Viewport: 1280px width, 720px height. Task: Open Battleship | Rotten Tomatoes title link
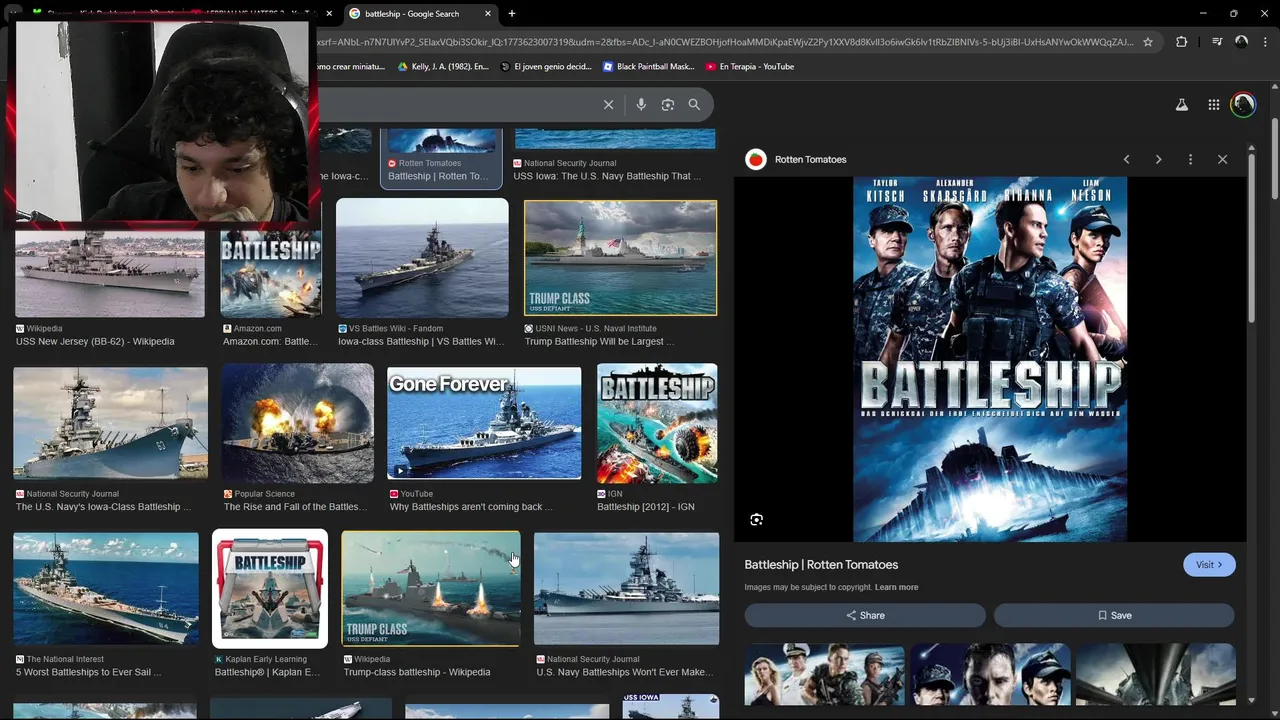(821, 565)
